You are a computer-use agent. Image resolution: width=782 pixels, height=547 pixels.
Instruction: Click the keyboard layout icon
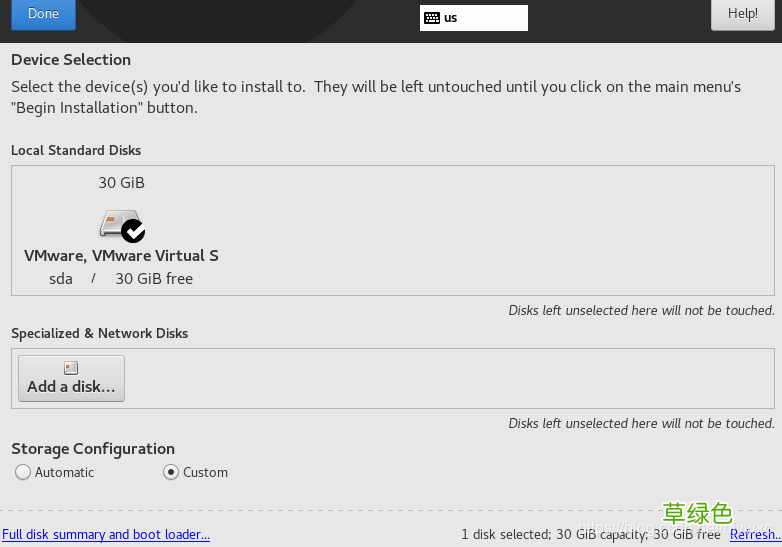[x=432, y=18]
